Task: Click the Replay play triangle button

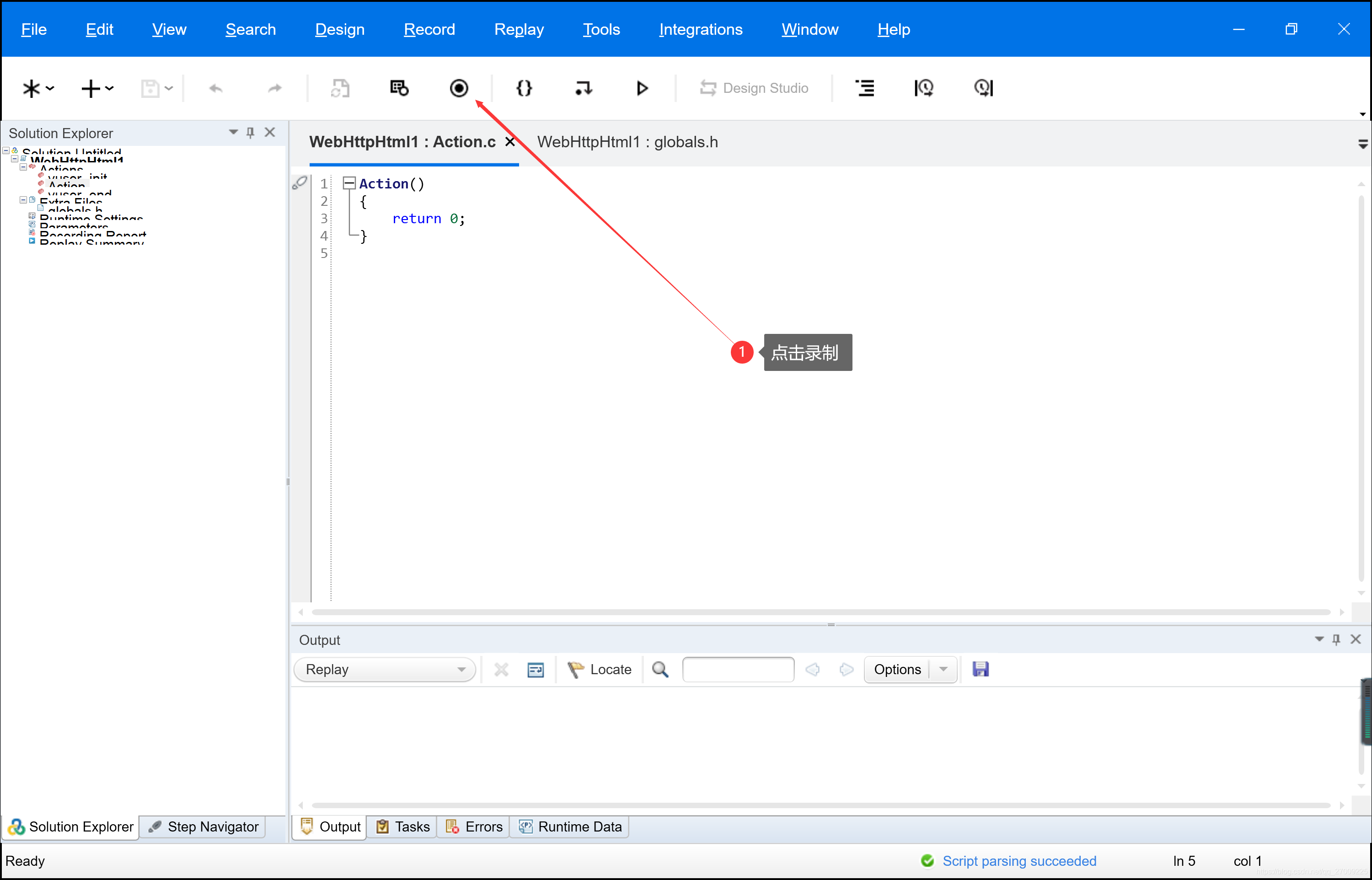Action: [x=642, y=88]
